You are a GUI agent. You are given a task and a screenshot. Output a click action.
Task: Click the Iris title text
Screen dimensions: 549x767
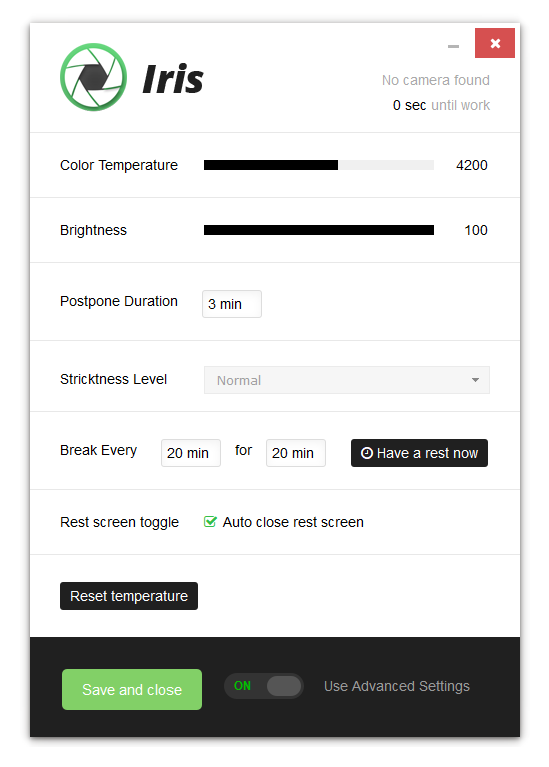pyautogui.click(x=173, y=79)
